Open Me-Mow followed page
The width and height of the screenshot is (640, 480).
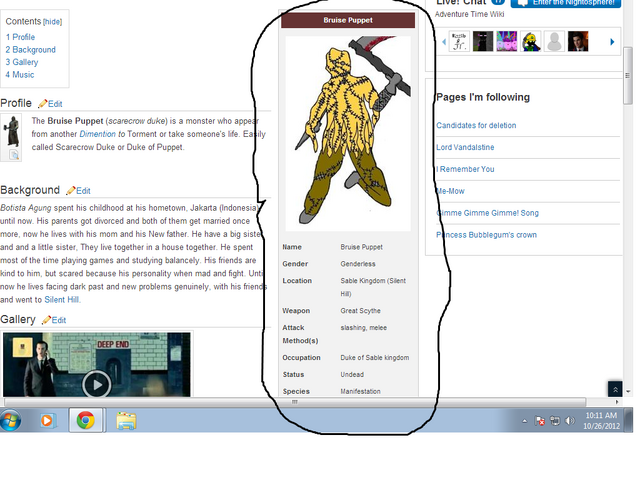pyautogui.click(x=450, y=191)
